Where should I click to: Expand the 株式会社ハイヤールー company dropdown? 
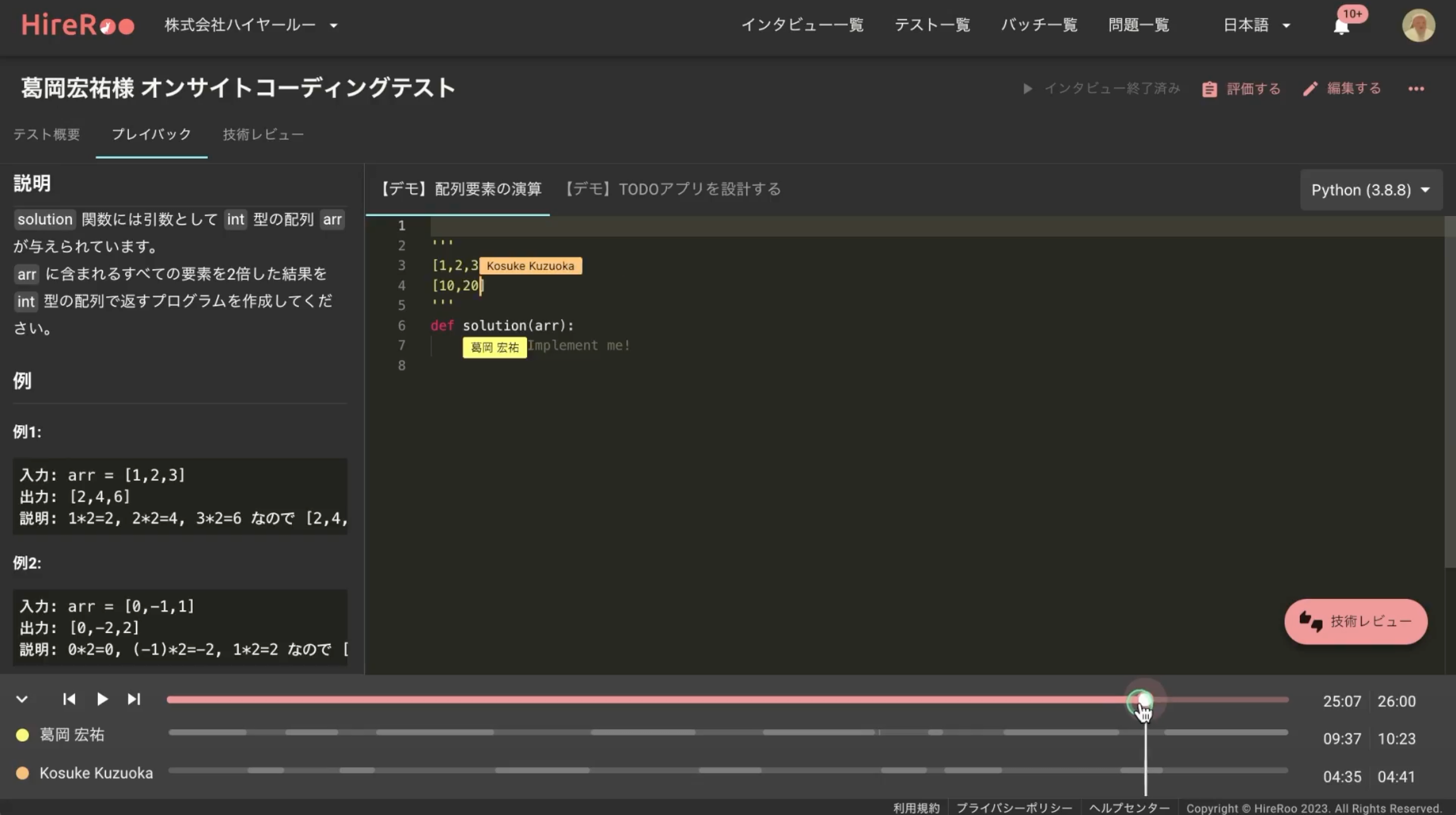[251, 25]
